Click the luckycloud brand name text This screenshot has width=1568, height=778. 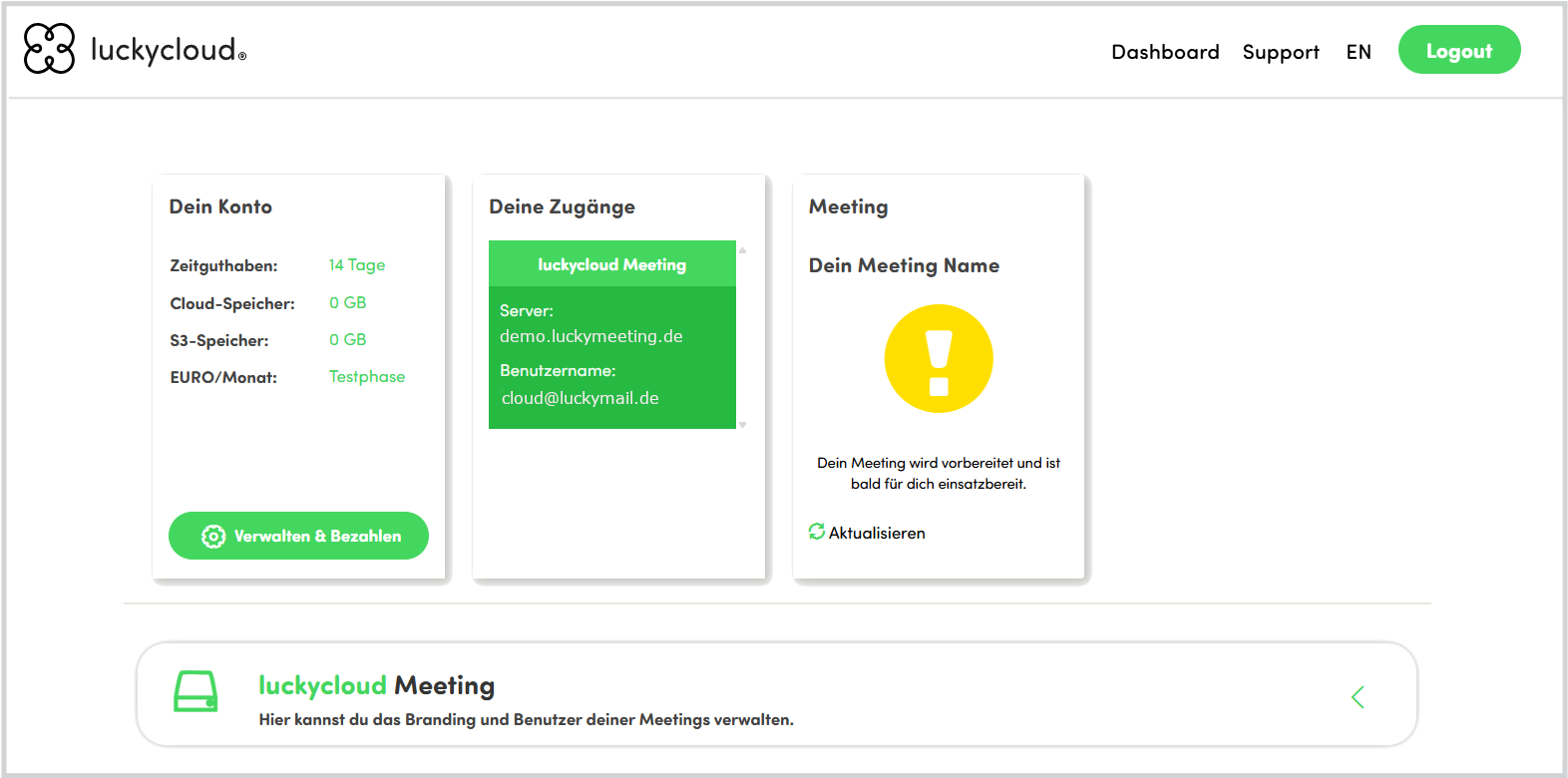pyautogui.click(x=168, y=49)
